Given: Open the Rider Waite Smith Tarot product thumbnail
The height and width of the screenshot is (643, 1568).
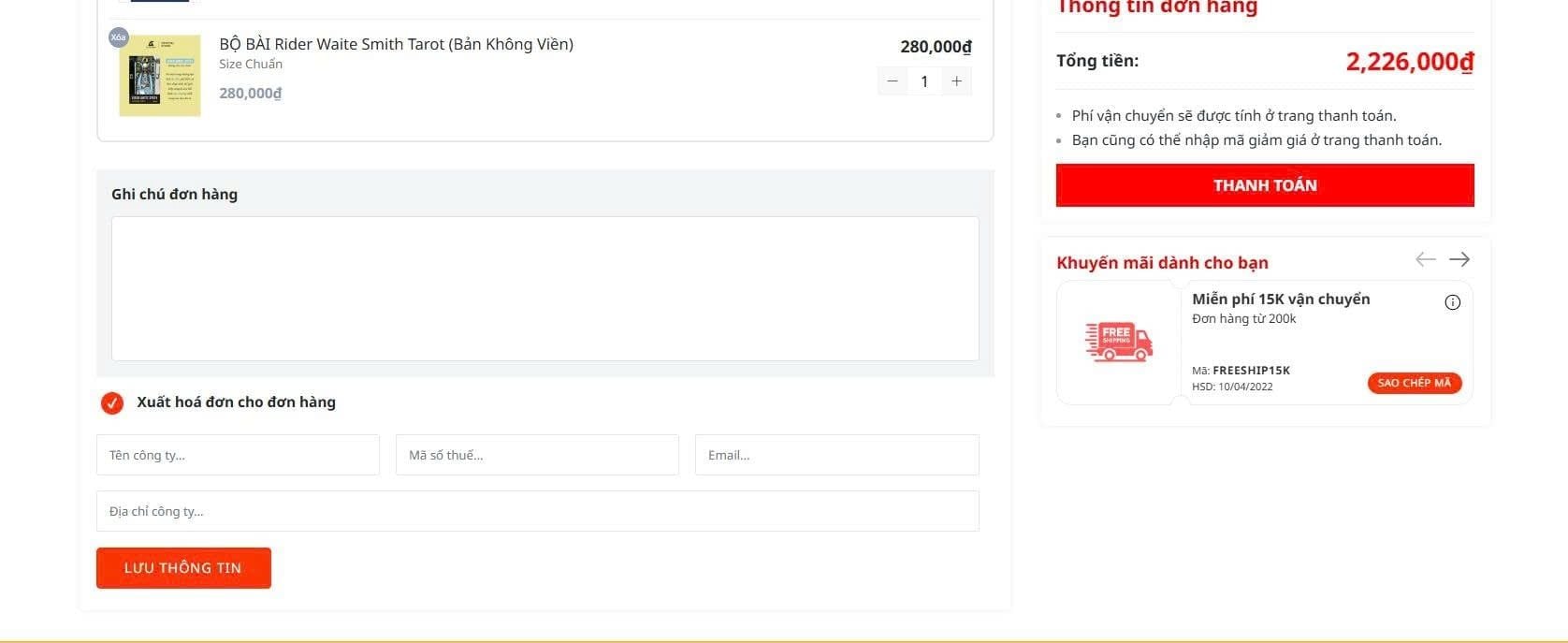Looking at the screenshot, I should point(160,76).
